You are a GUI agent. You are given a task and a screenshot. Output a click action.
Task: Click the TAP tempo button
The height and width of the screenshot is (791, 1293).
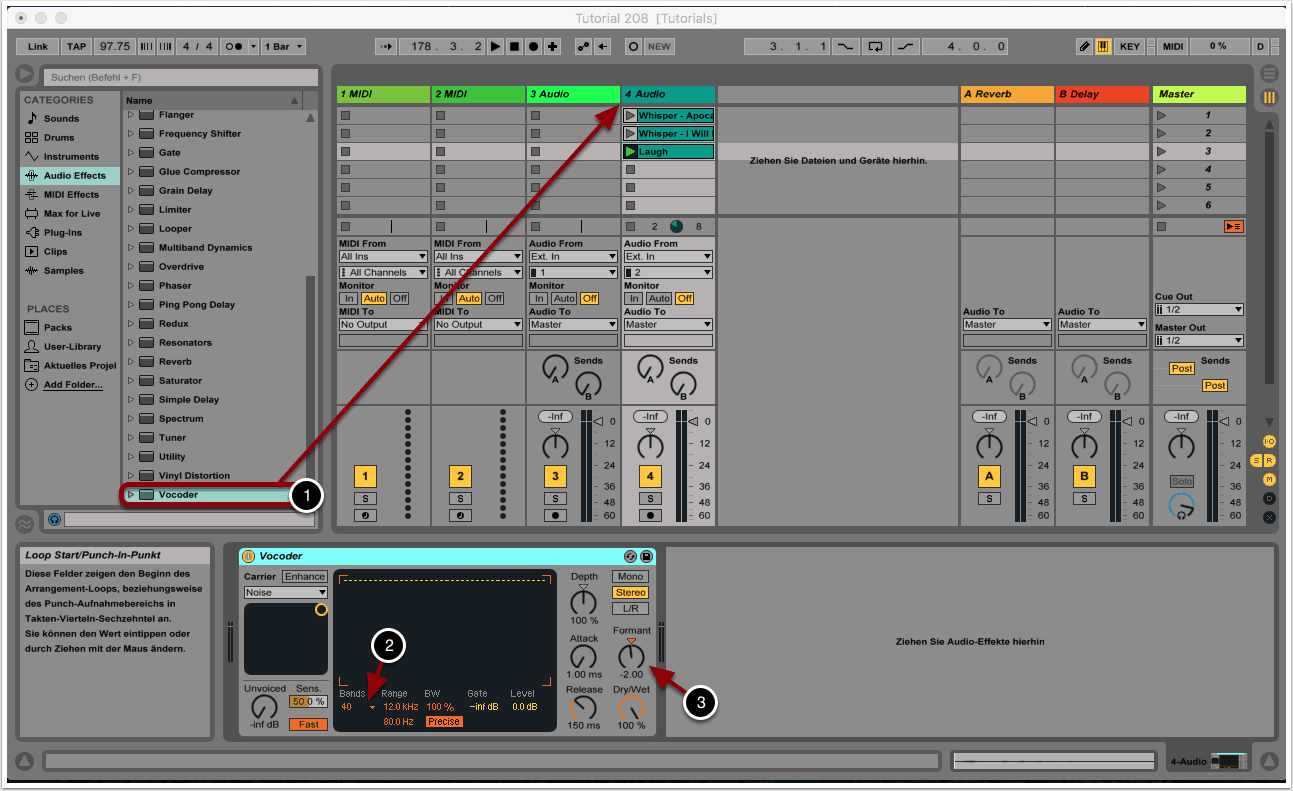76,47
